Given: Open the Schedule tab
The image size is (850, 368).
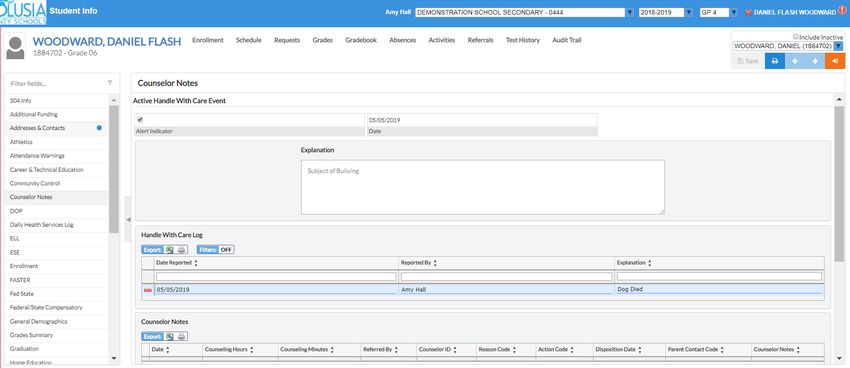Looking at the screenshot, I should 249,40.
